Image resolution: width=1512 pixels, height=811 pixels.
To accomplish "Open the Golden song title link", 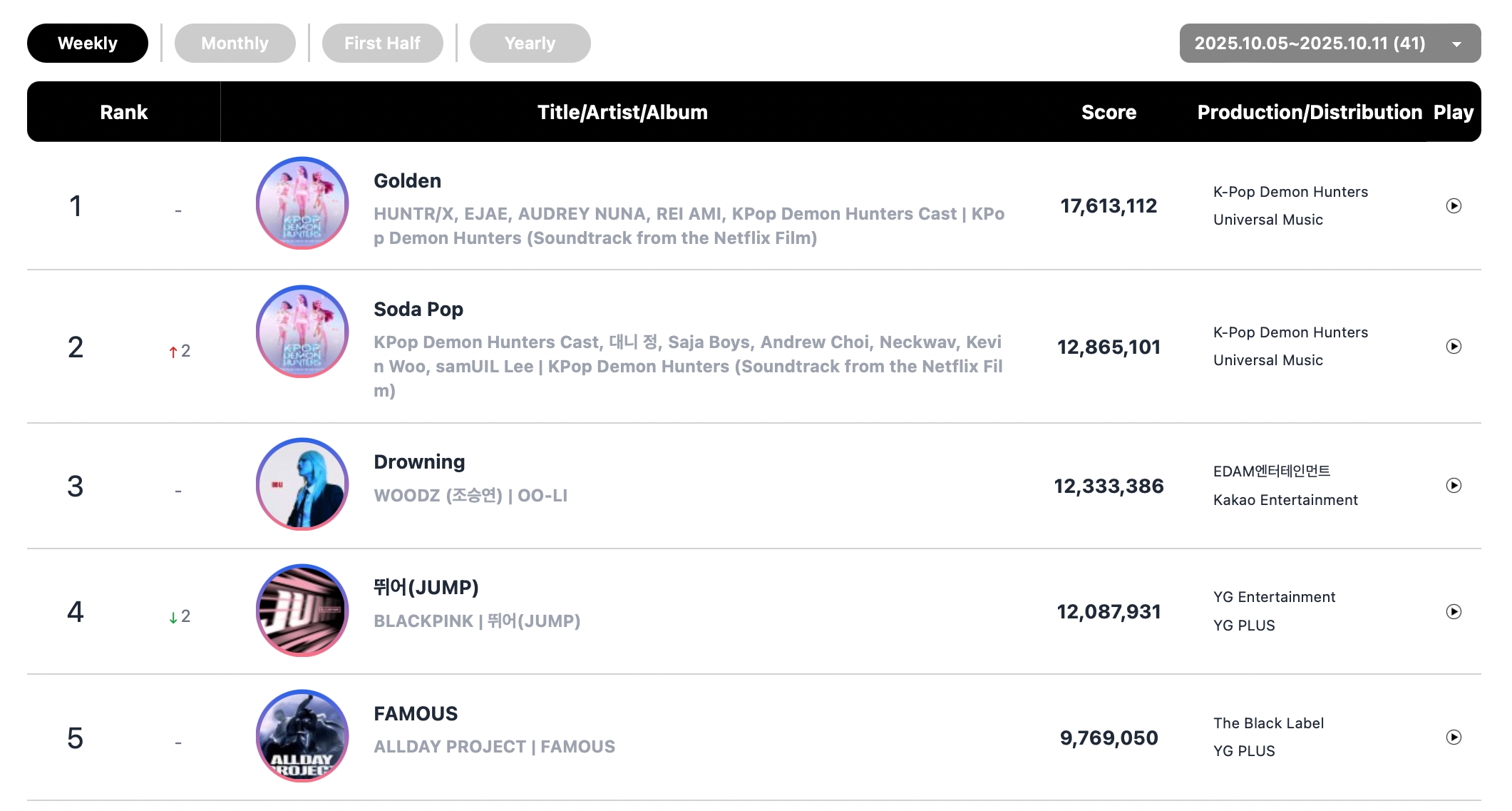I will [407, 181].
